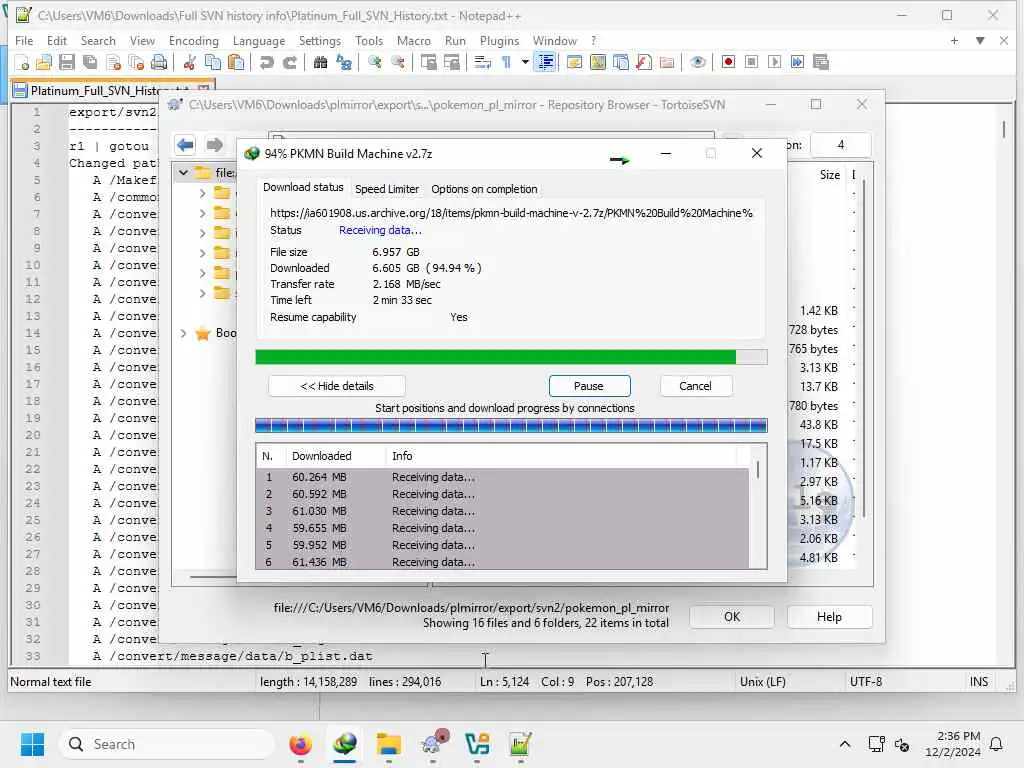Select connection row 3 with 61.030 MB
The image size is (1024, 768).
[x=502, y=511]
